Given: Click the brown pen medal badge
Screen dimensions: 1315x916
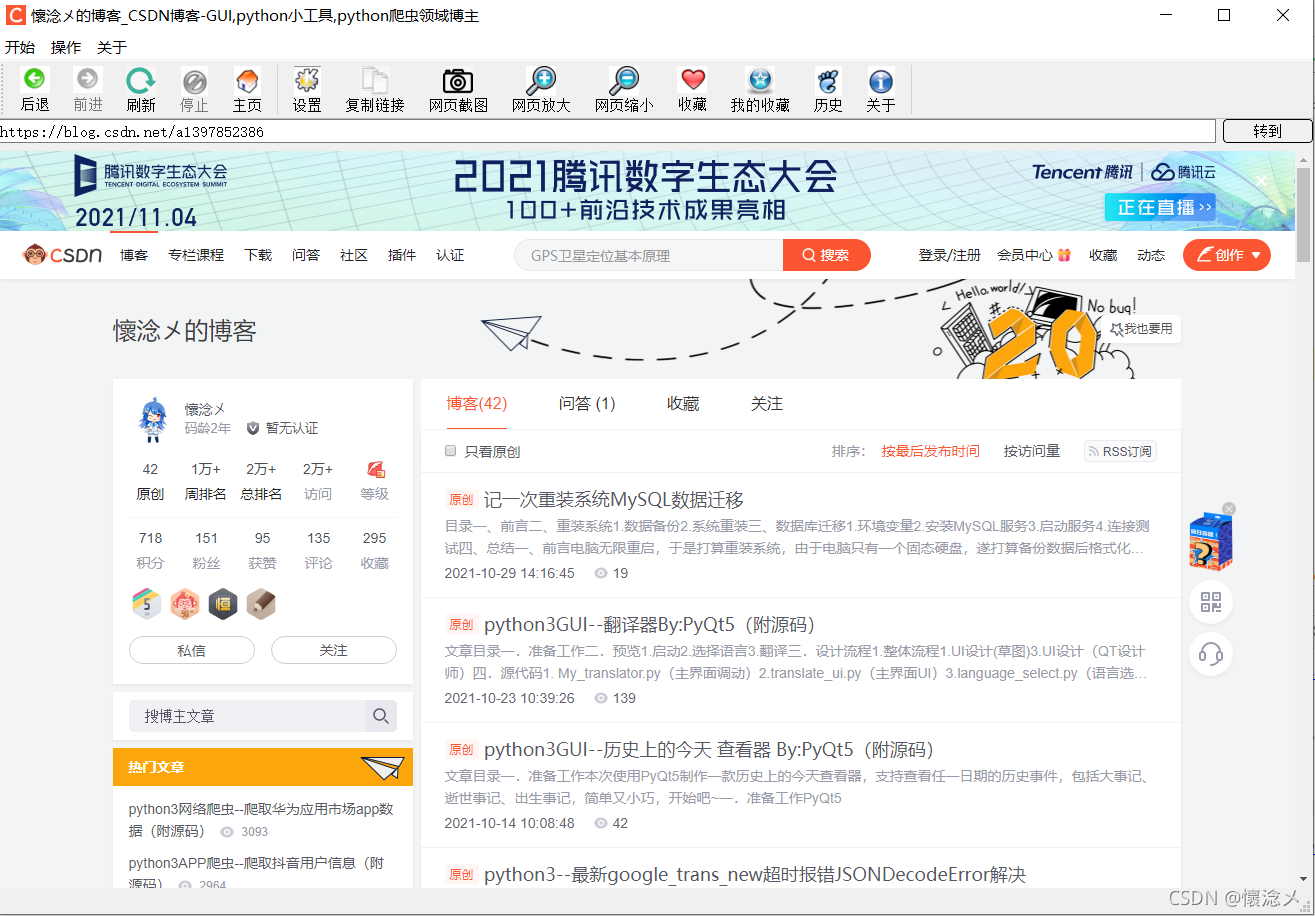Looking at the screenshot, I should coord(261,603).
